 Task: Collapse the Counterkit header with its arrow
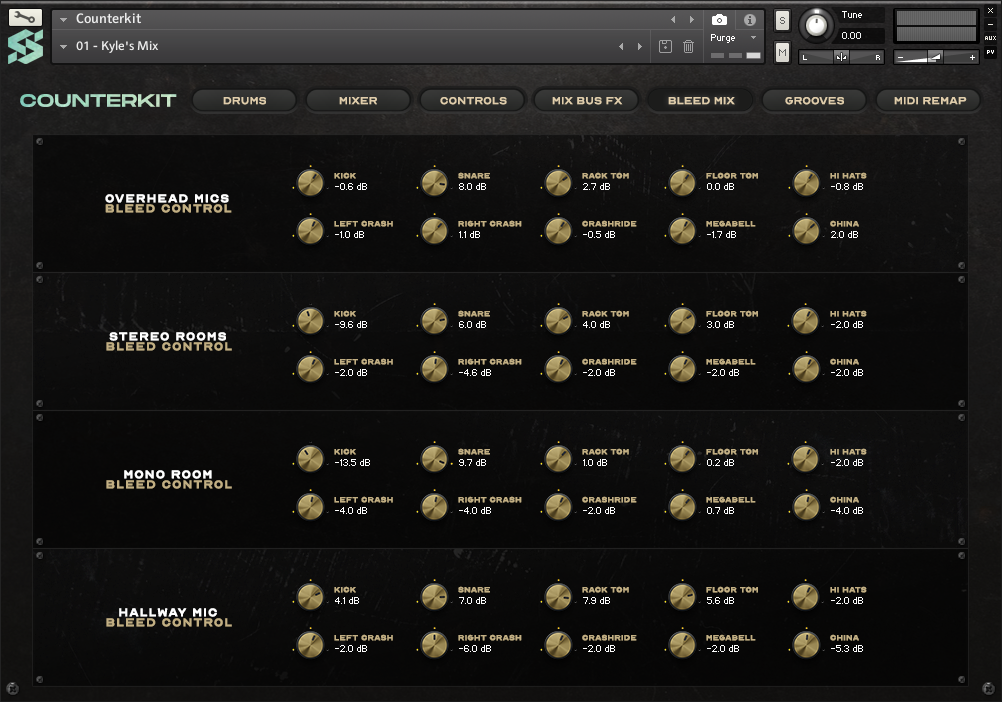[62, 17]
